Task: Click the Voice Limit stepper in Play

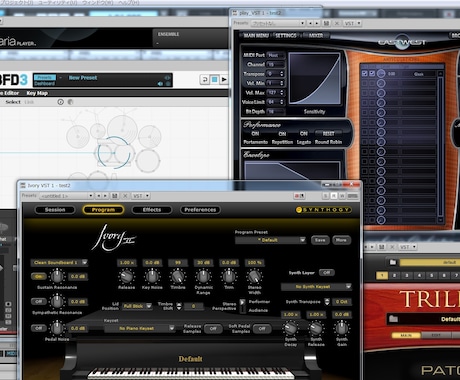Action: (x=282, y=102)
